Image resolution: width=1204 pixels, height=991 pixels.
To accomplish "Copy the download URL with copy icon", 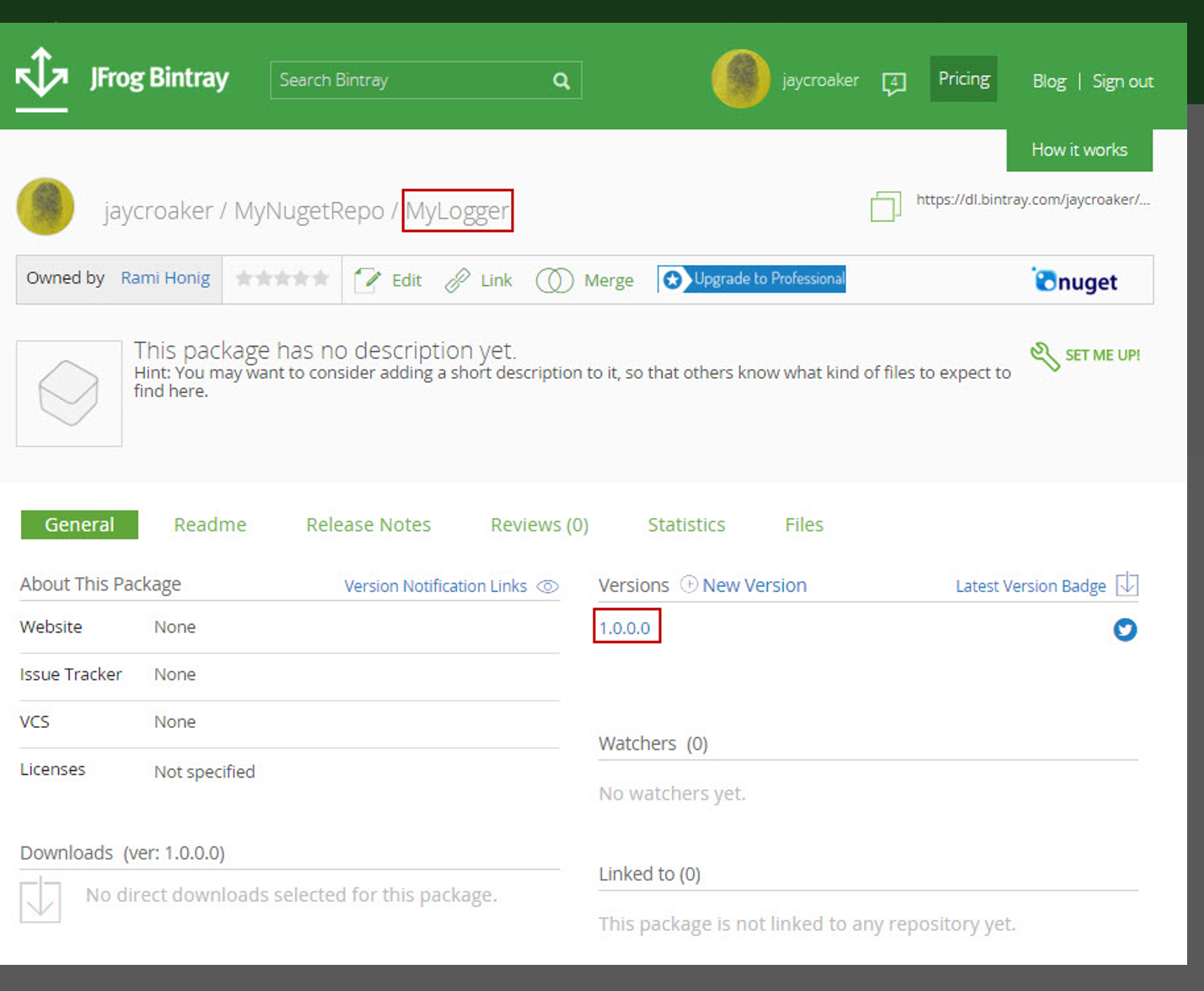I will [885, 206].
